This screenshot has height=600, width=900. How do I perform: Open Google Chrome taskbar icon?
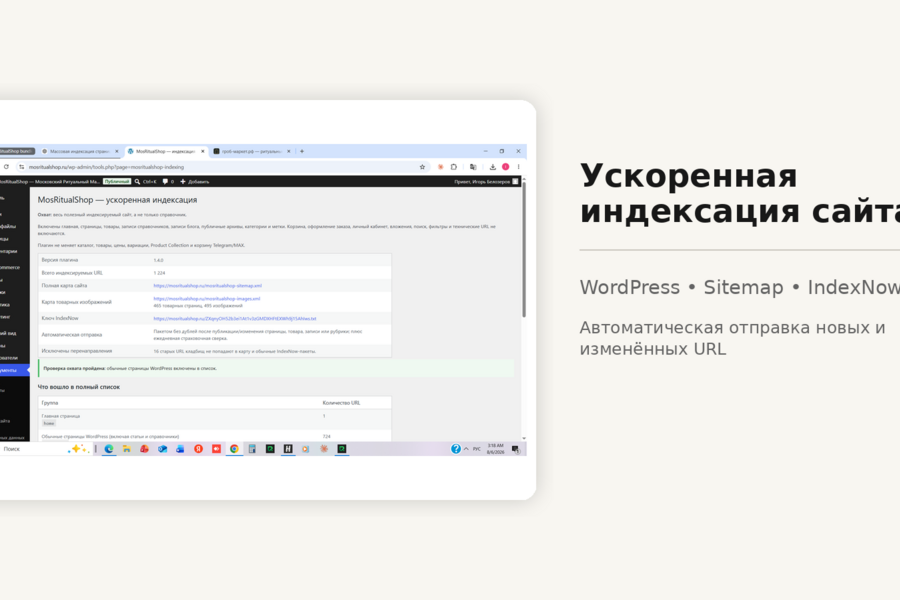pyautogui.click(x=234, y=449)
